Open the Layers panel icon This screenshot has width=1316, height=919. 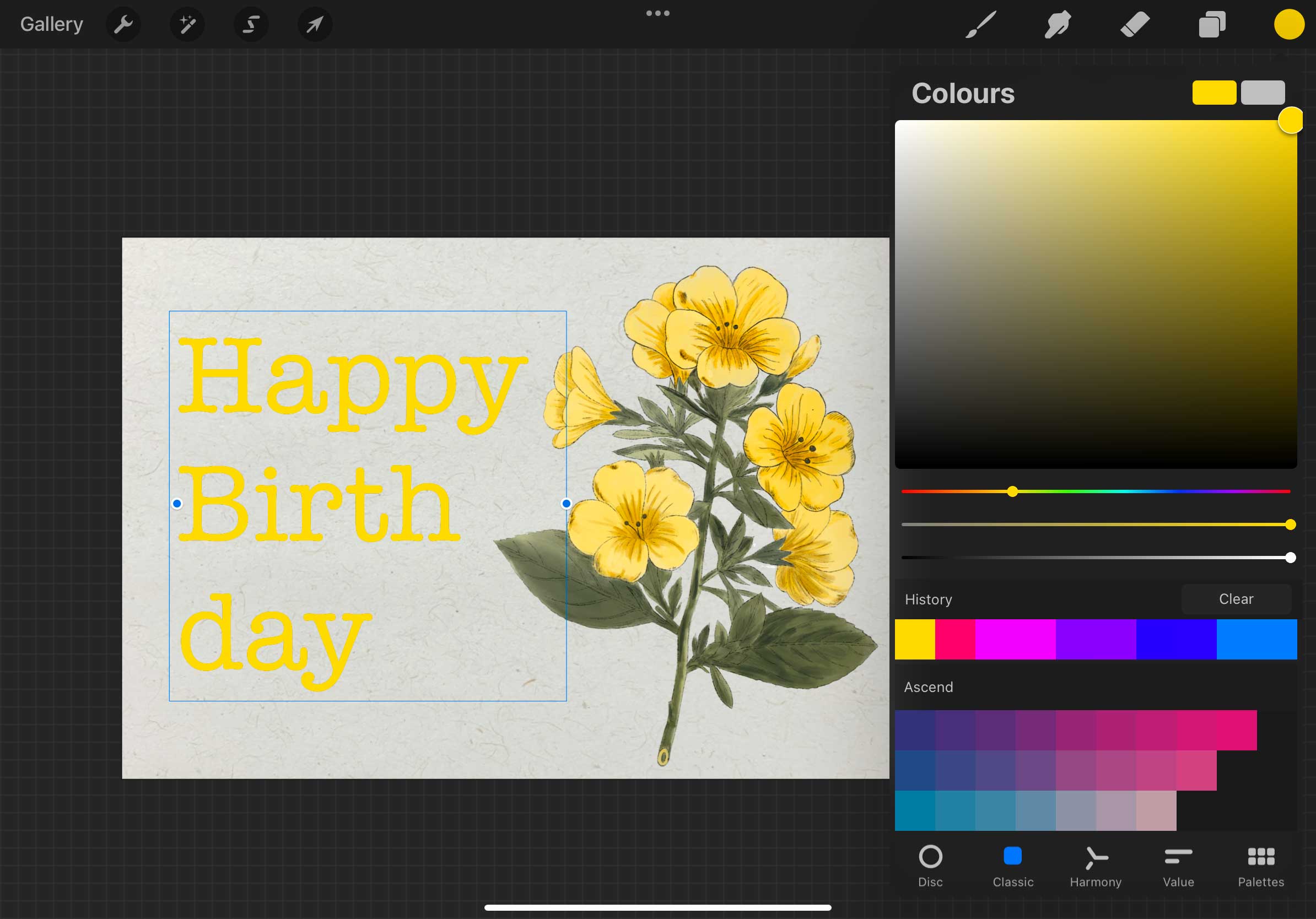(x=1212, y=25)
